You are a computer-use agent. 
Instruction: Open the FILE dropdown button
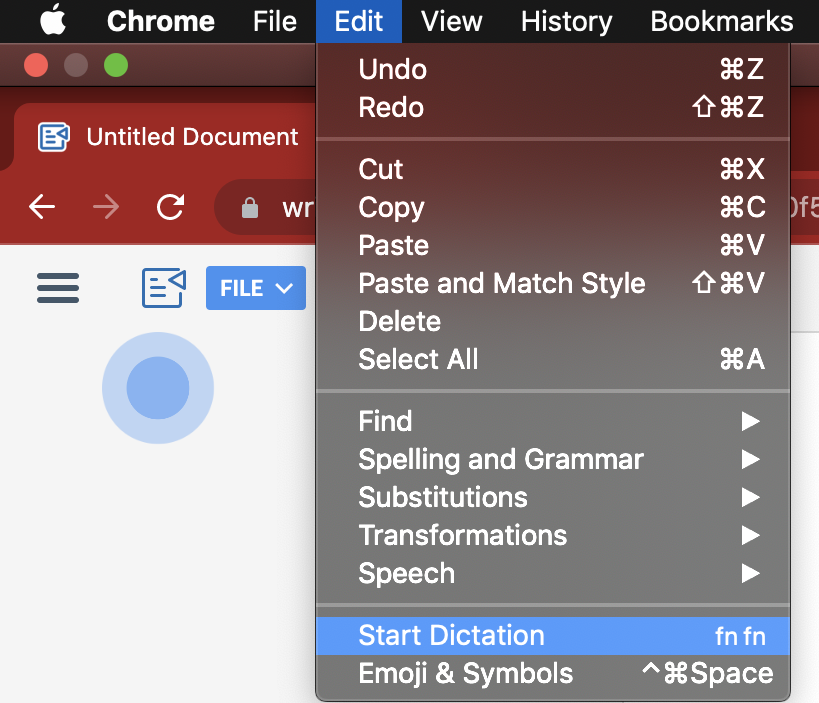point(256,288)
